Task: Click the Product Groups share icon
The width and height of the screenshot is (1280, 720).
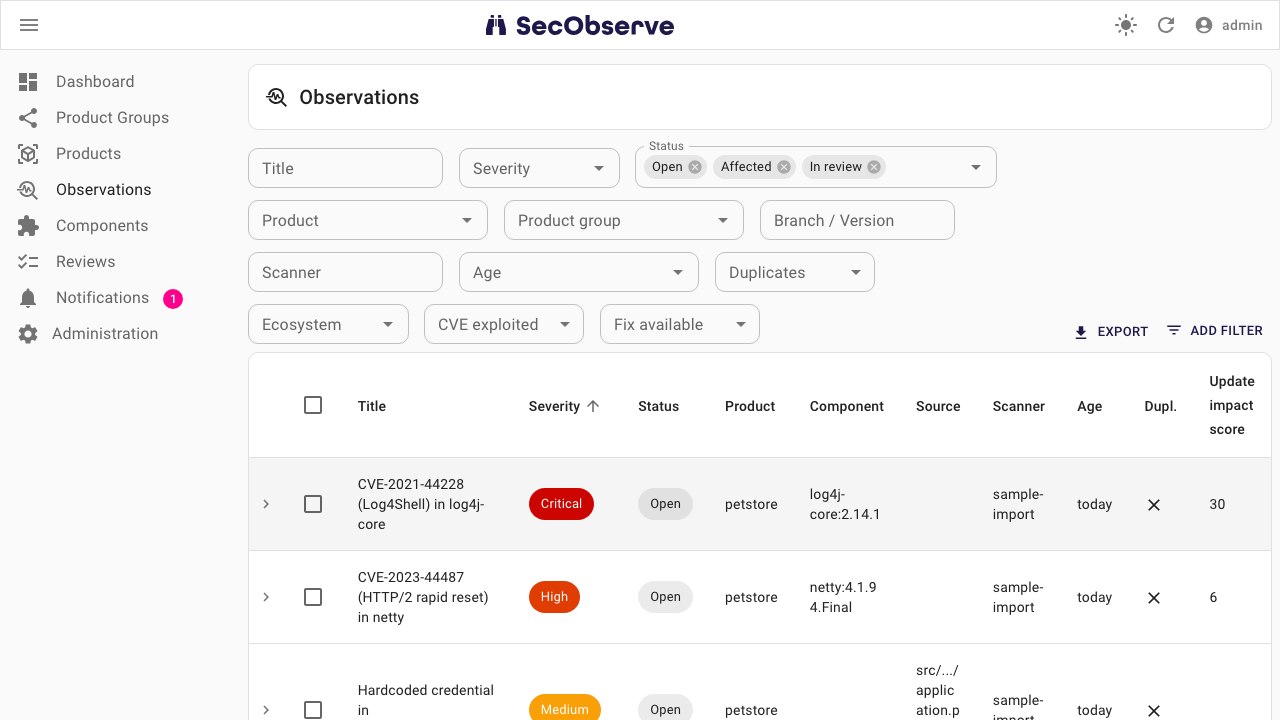Action: point(28,118)
